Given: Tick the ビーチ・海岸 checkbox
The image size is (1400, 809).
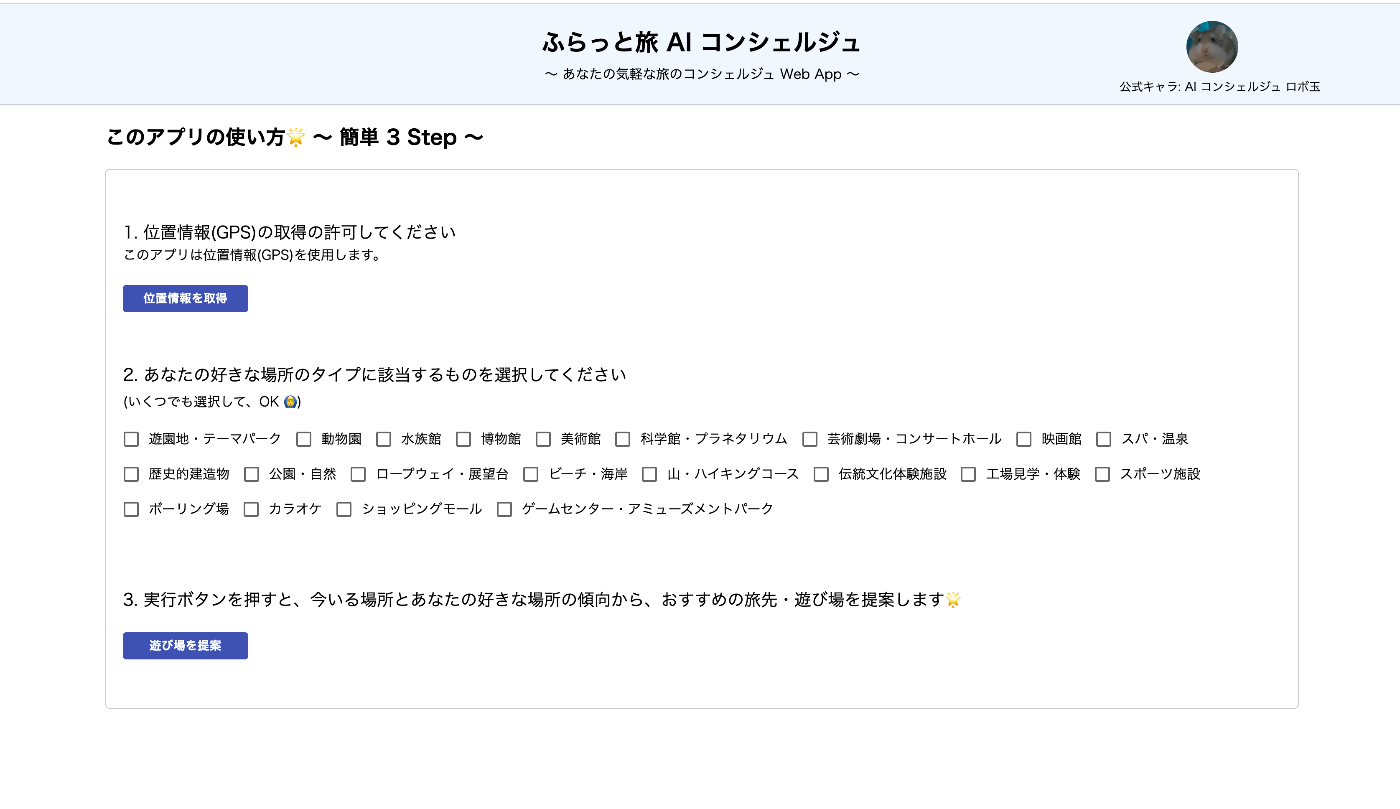Looking at the screenshot, I should click(x=531, y=474).
